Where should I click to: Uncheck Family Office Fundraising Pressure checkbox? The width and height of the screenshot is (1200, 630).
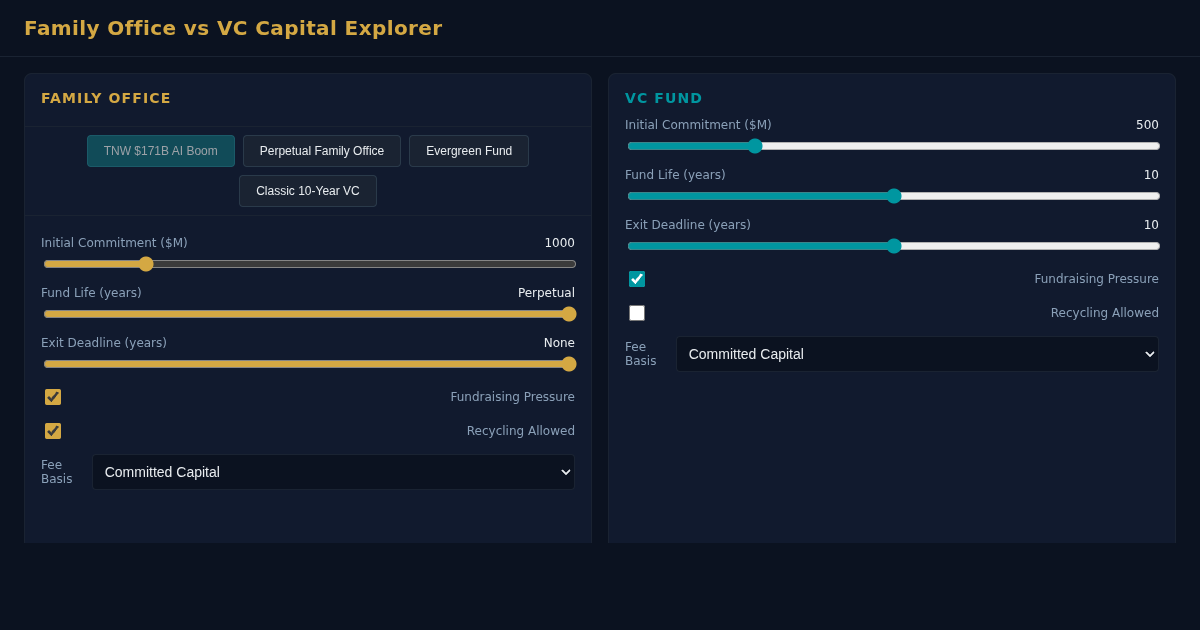(53, 397)
